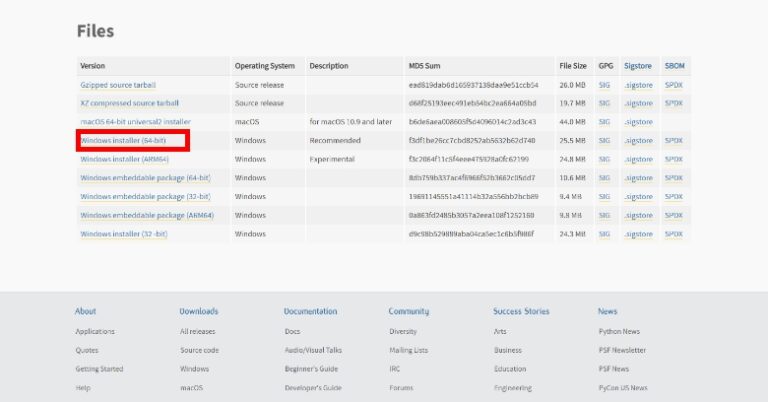Open the PSF Newsletter link

[x=622, y=350]
